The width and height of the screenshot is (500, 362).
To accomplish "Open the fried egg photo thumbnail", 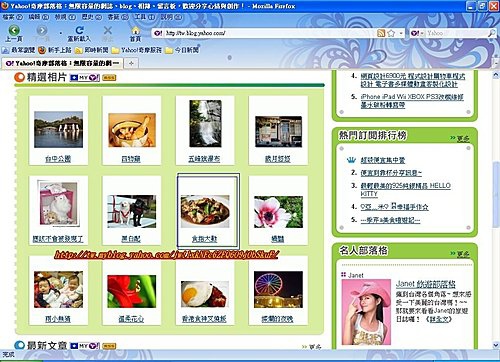I will (x=205, y=294).
